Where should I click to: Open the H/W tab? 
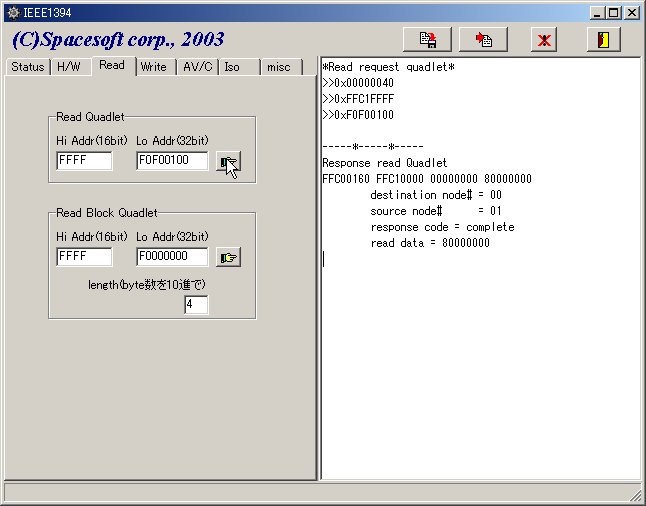pos(69,67)
